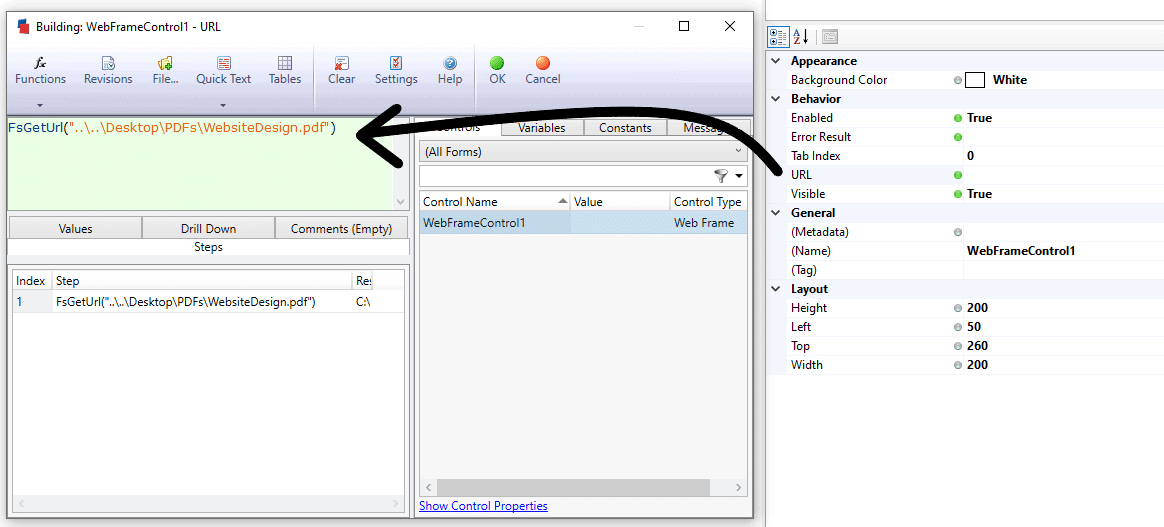Viewport: 1164px width, 527px height.
Task: Click the Width value 200
Action: tap(977, 365)
